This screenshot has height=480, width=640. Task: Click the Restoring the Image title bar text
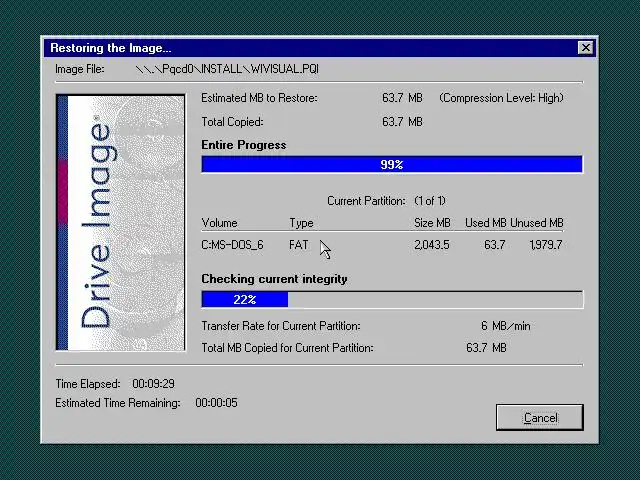pyautogui.click(x=111, y=48)
